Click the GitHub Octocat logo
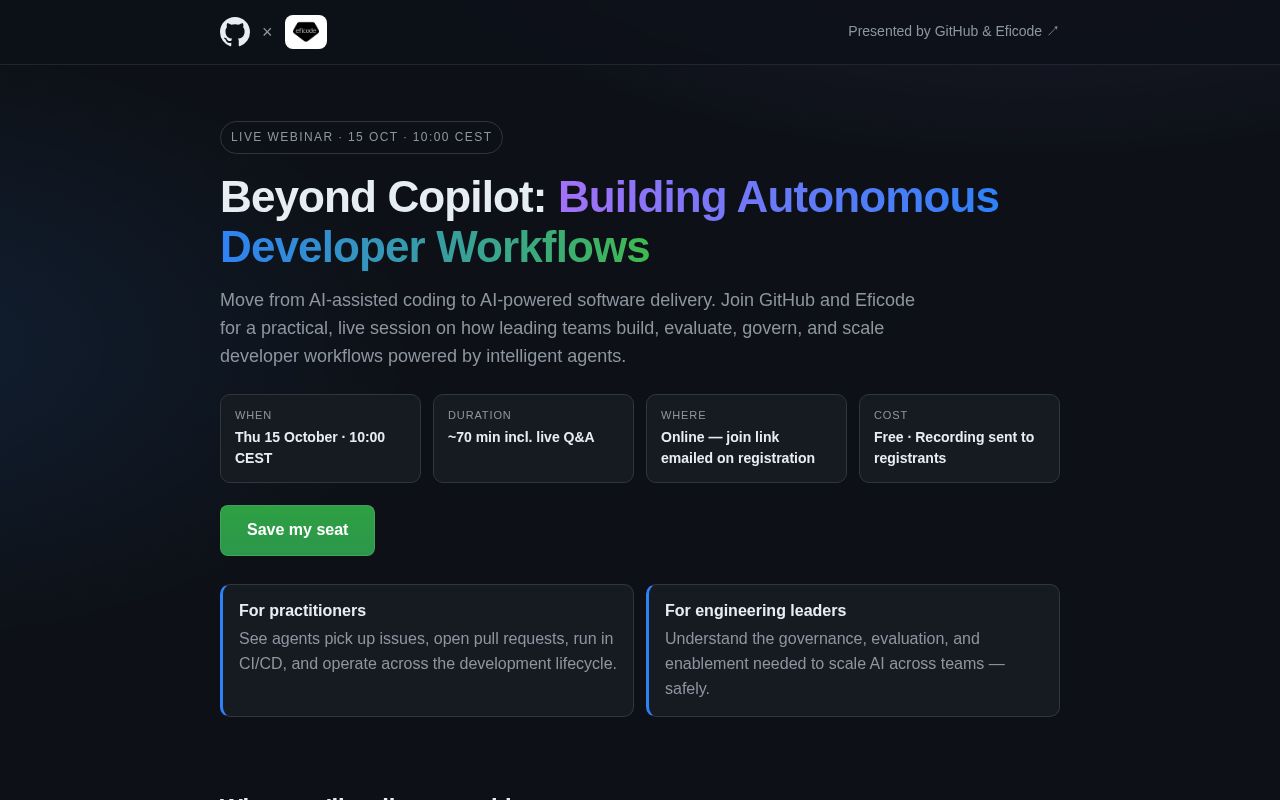 (235, 32)
